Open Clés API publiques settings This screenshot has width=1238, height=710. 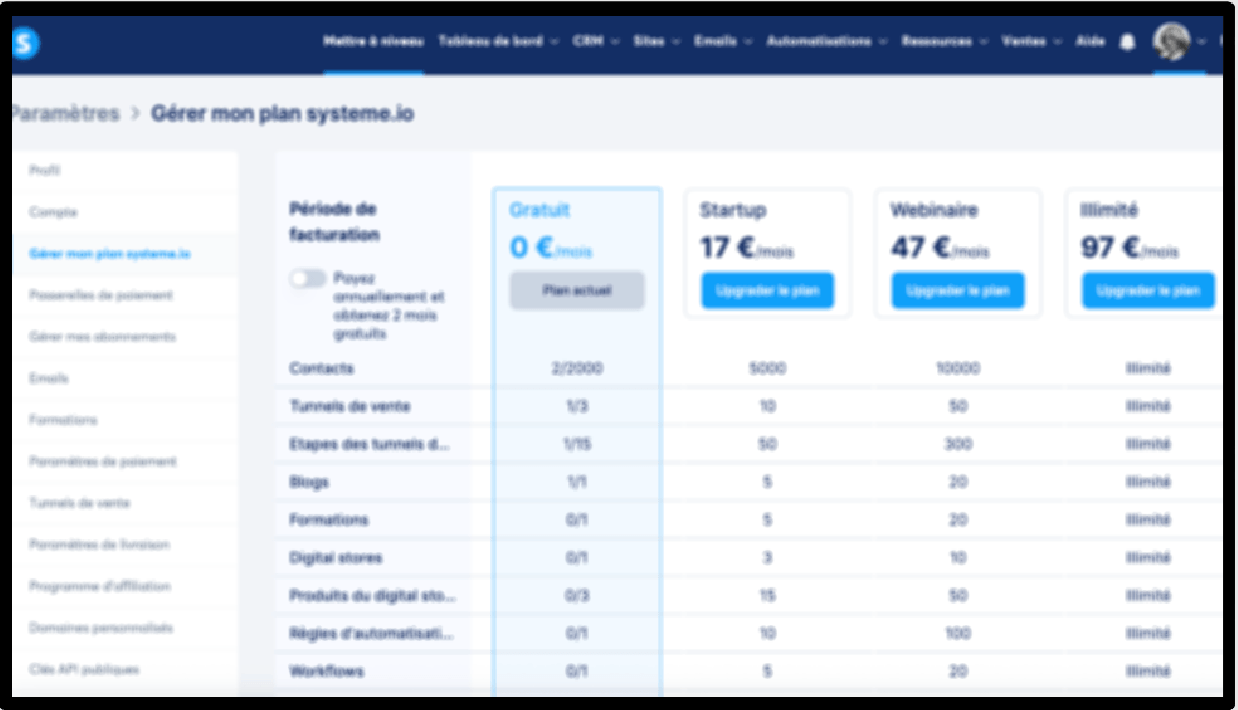tap(84, 669)
